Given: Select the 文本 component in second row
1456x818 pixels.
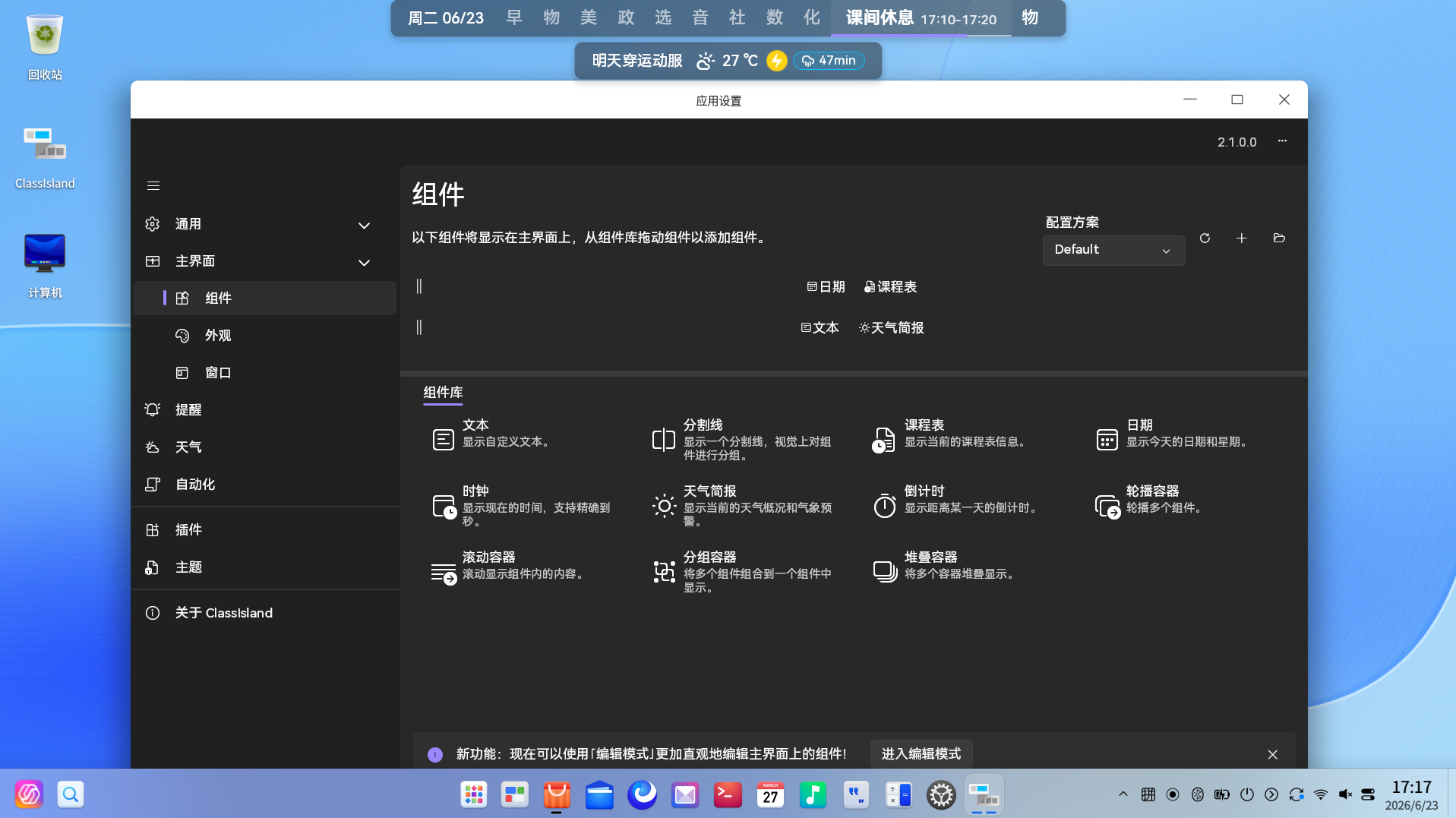Looking at the screenshot, I should (x=820, y=328).
